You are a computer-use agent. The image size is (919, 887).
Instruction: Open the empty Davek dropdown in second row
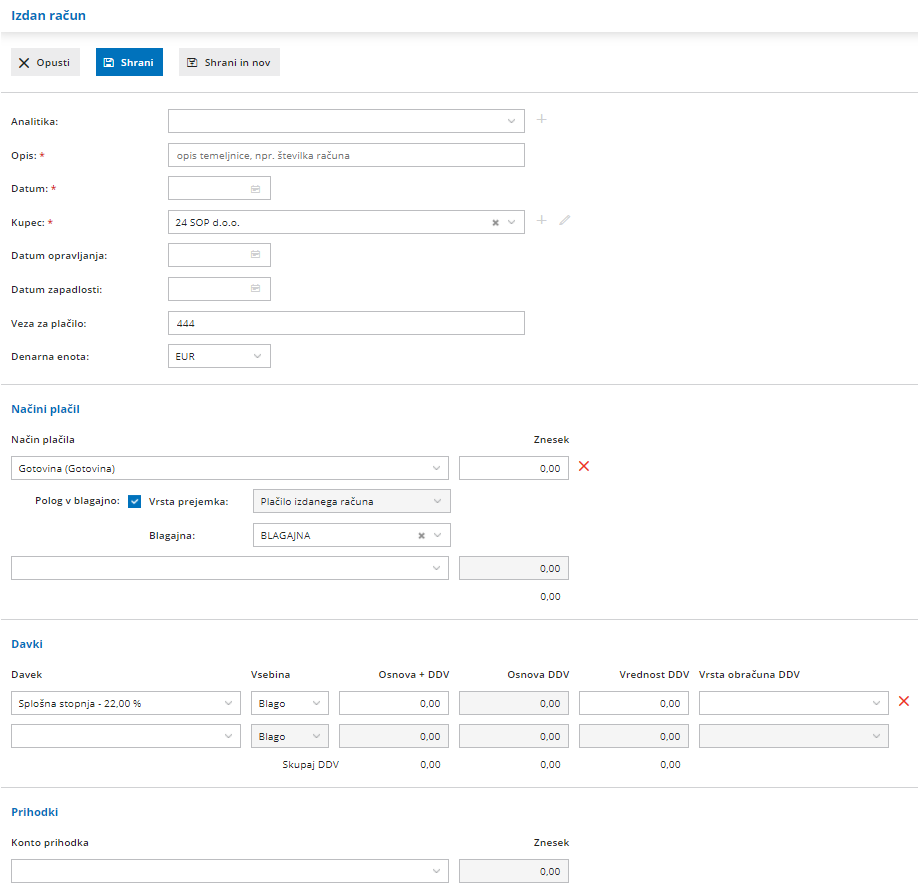click(126, 736)
